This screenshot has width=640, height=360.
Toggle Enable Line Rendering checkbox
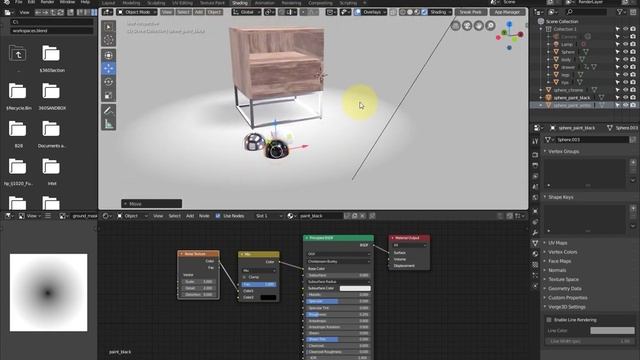pyautogui.click(x=549, y=320)
